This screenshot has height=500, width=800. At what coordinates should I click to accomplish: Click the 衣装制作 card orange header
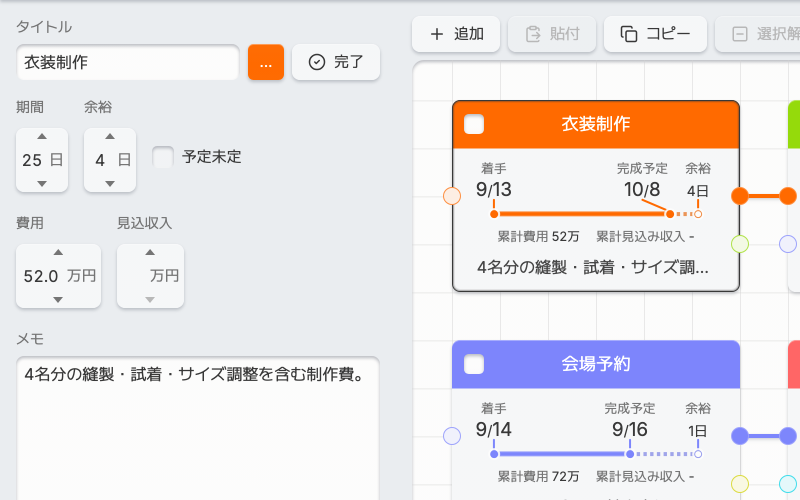[596, 124]
